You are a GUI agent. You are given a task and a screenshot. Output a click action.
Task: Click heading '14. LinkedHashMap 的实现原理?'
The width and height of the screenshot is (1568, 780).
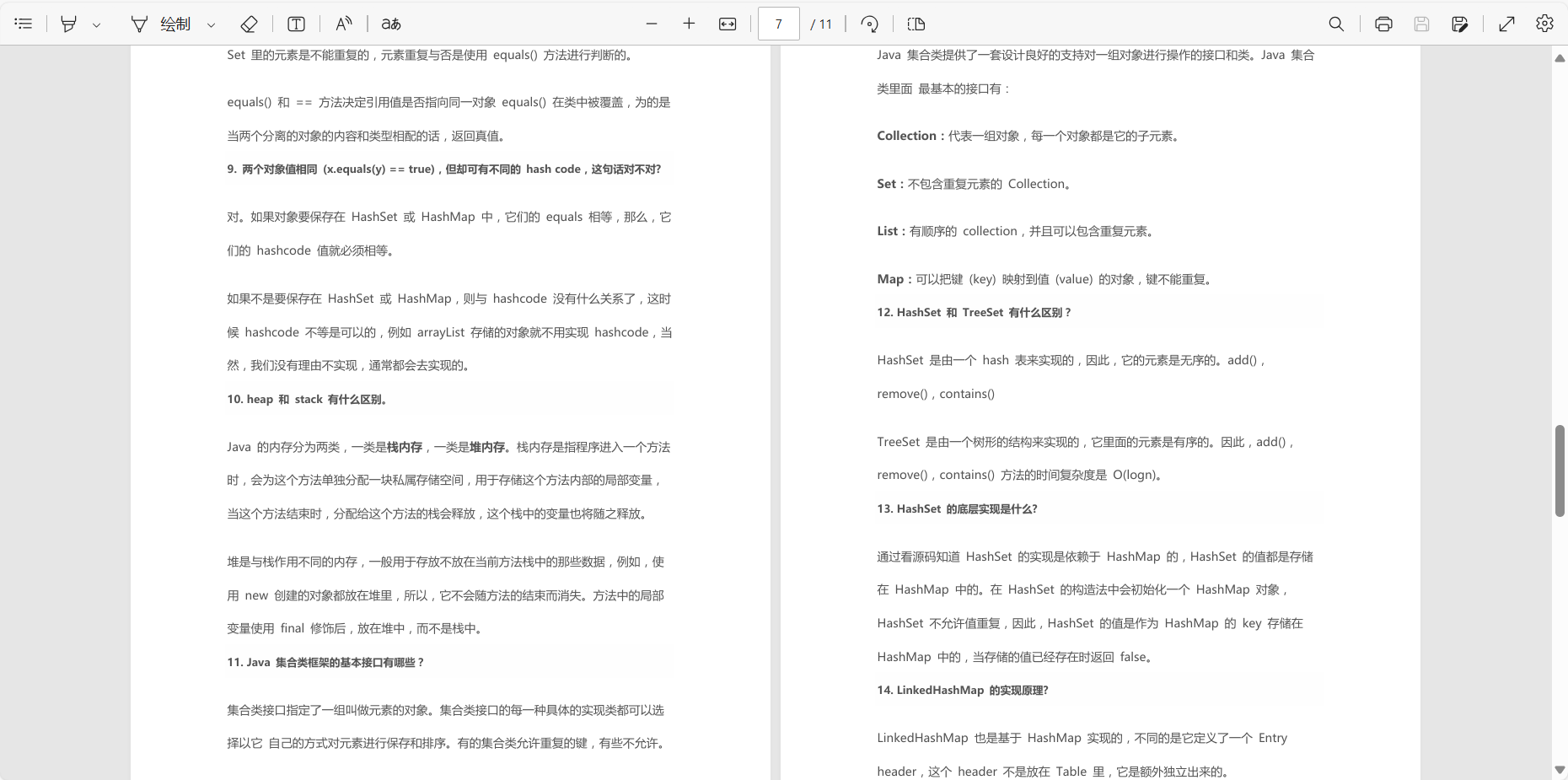pyautogui.click(x=962, y=690)
